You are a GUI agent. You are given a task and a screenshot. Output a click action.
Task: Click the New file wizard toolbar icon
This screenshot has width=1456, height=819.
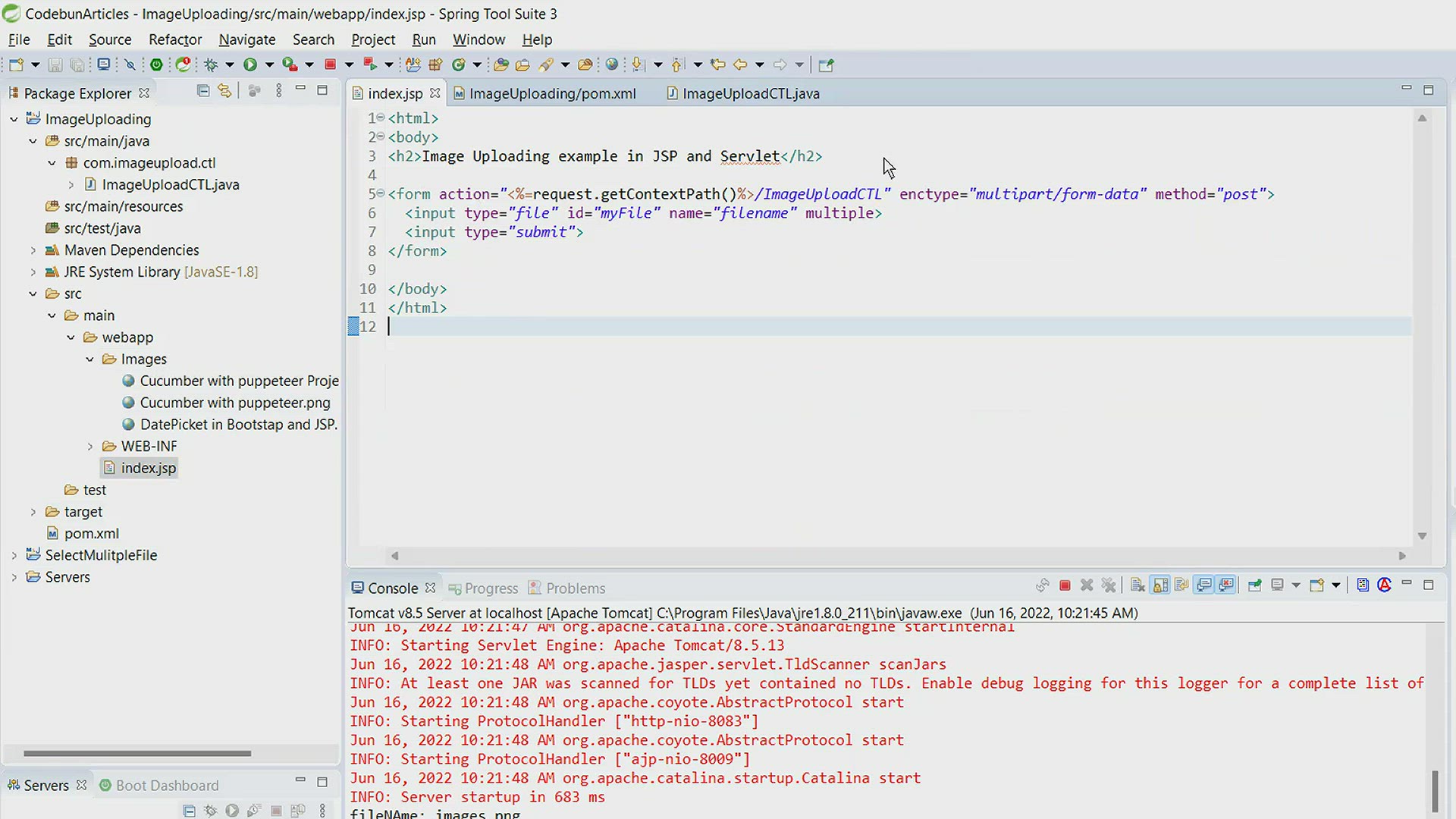[16, 65]
